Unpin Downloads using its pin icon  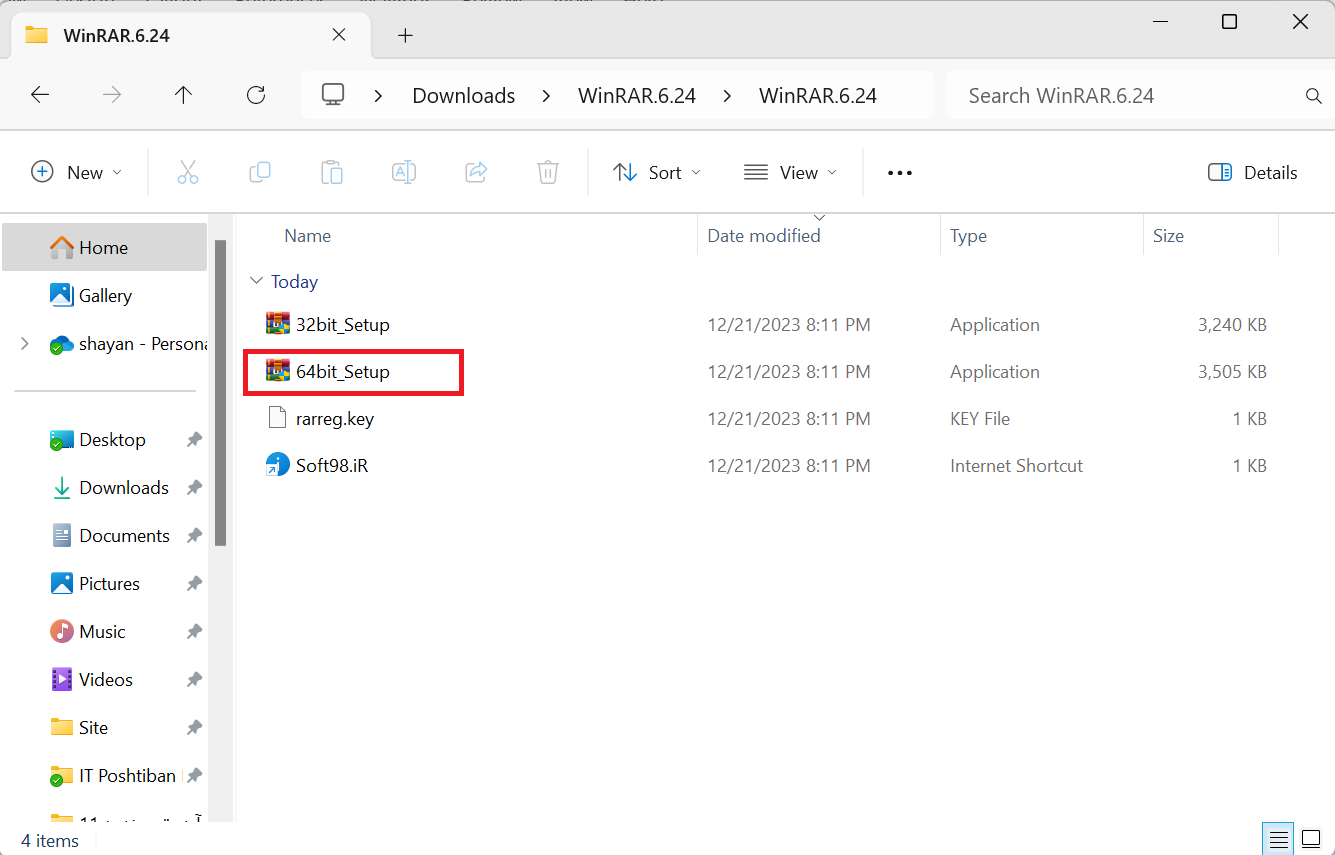click(194, 488)
